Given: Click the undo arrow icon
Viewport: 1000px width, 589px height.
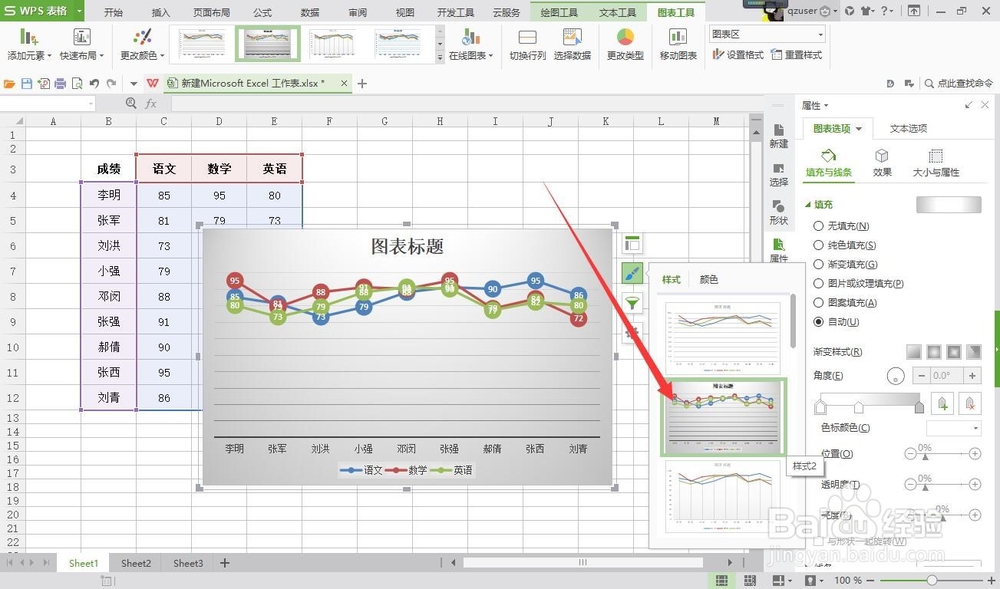Looking at the screenshot, I should (x=94, y=84).
